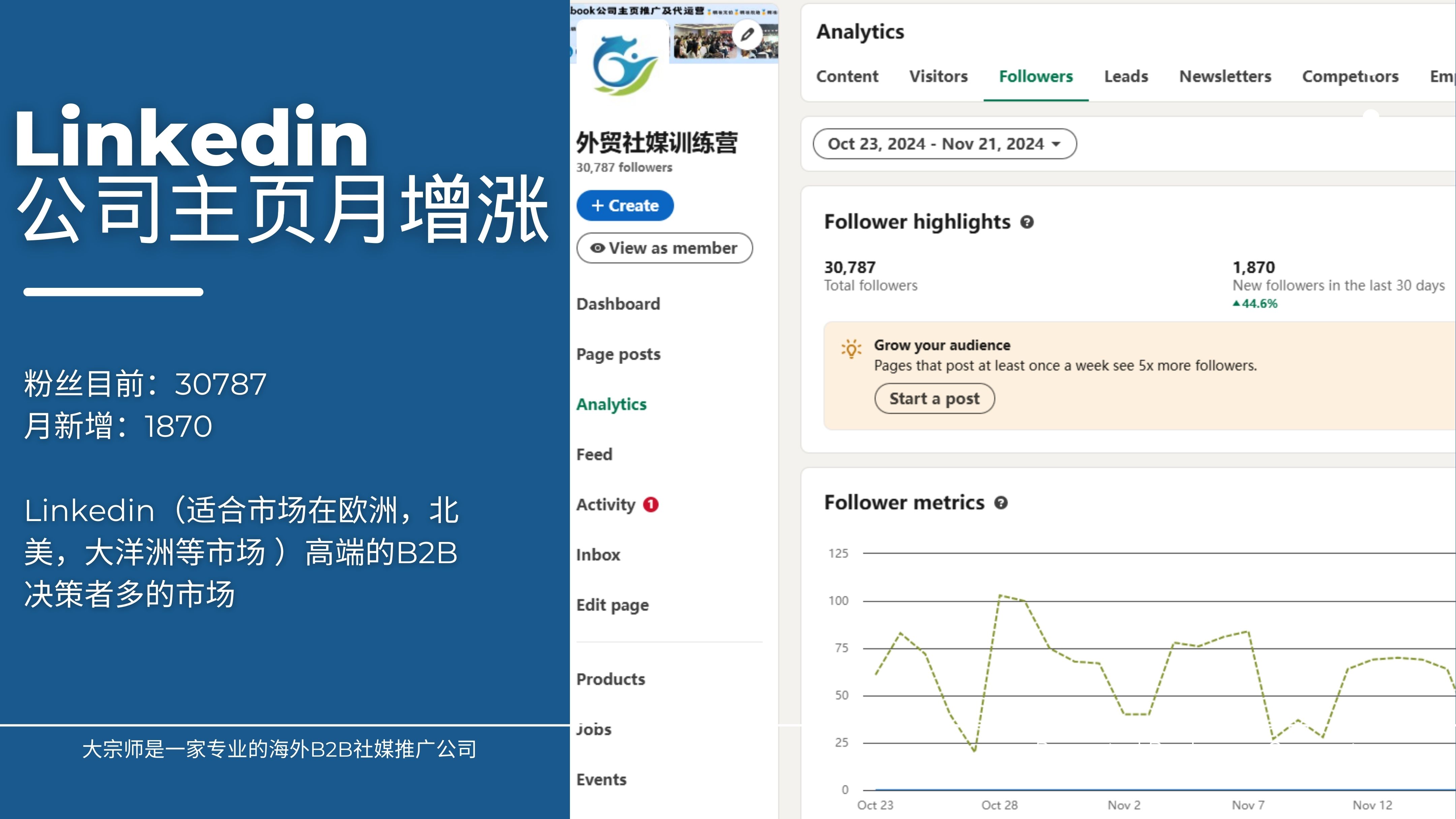1456x819 pixels.
Task: Click Edit page in the sidebar
Action: (612, 605)
